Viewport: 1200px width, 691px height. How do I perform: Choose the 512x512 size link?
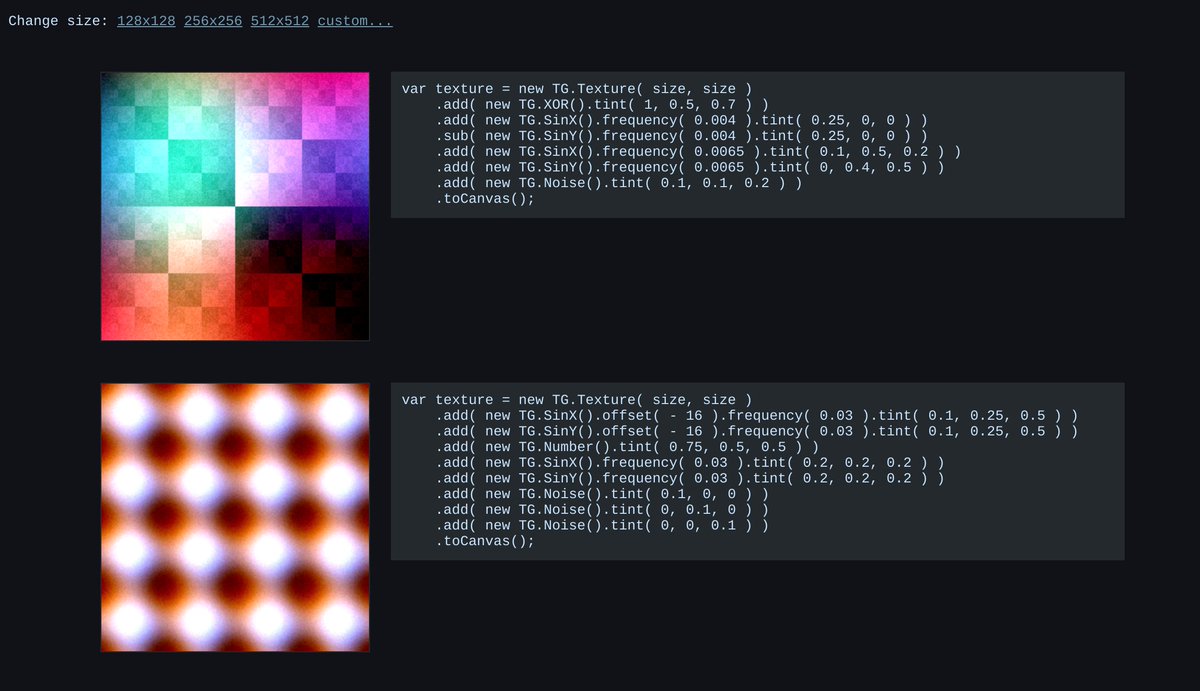point(280,21)
